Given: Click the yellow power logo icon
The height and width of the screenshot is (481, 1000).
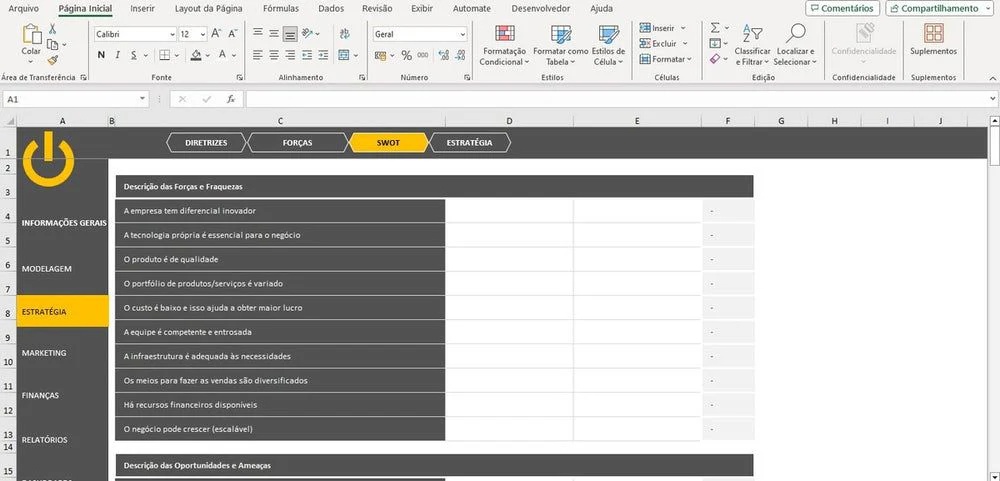Looking at the screenshot, I should click(48, 159).
